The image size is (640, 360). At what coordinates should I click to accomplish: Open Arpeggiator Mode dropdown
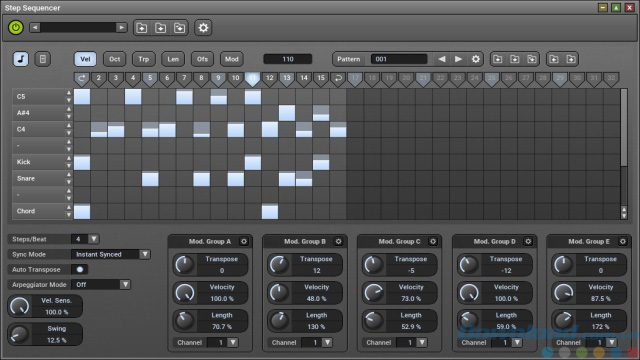pyautogui.click(x=125, y=284)
